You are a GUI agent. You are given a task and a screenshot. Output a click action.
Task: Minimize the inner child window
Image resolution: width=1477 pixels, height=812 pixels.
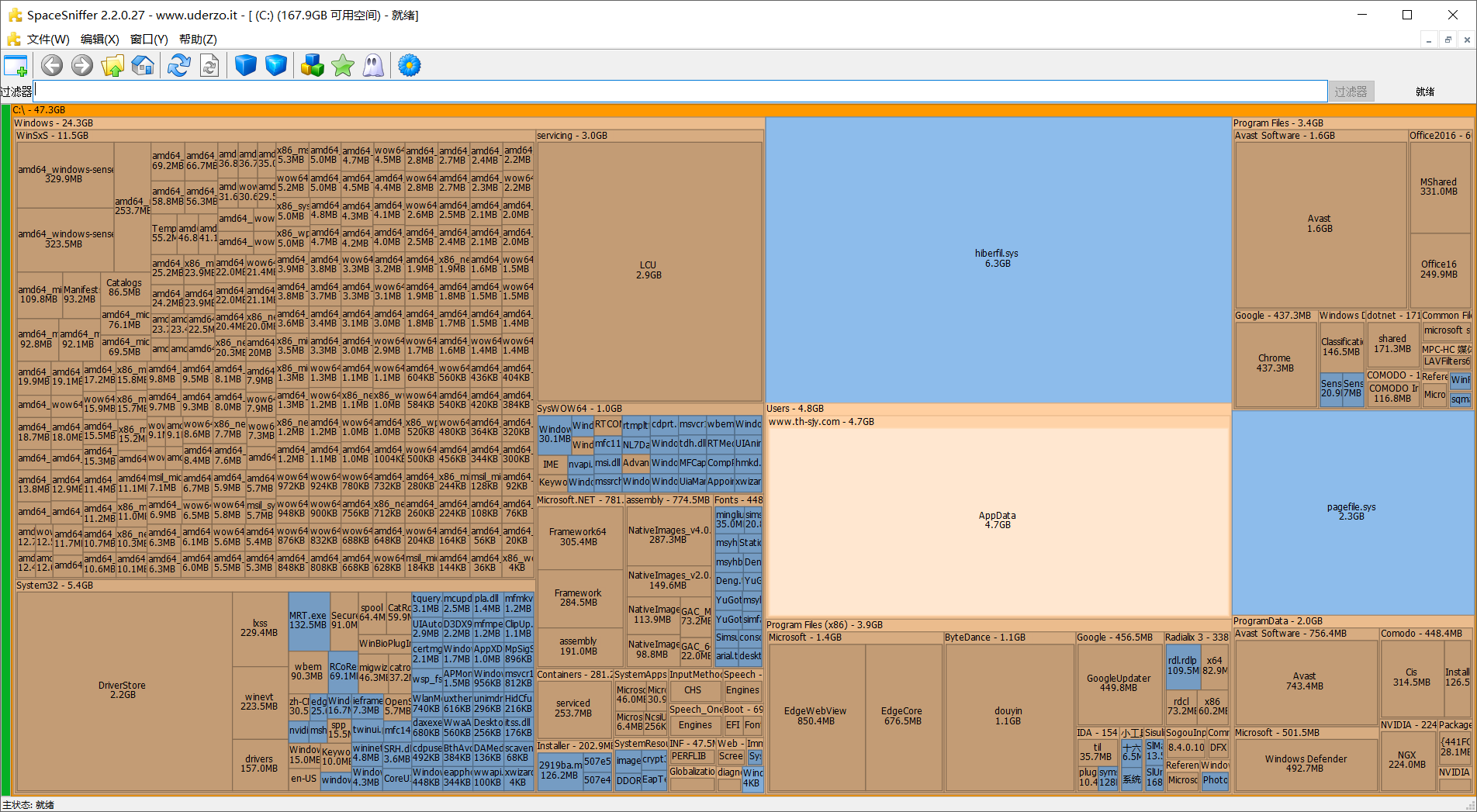(1429, 40)
